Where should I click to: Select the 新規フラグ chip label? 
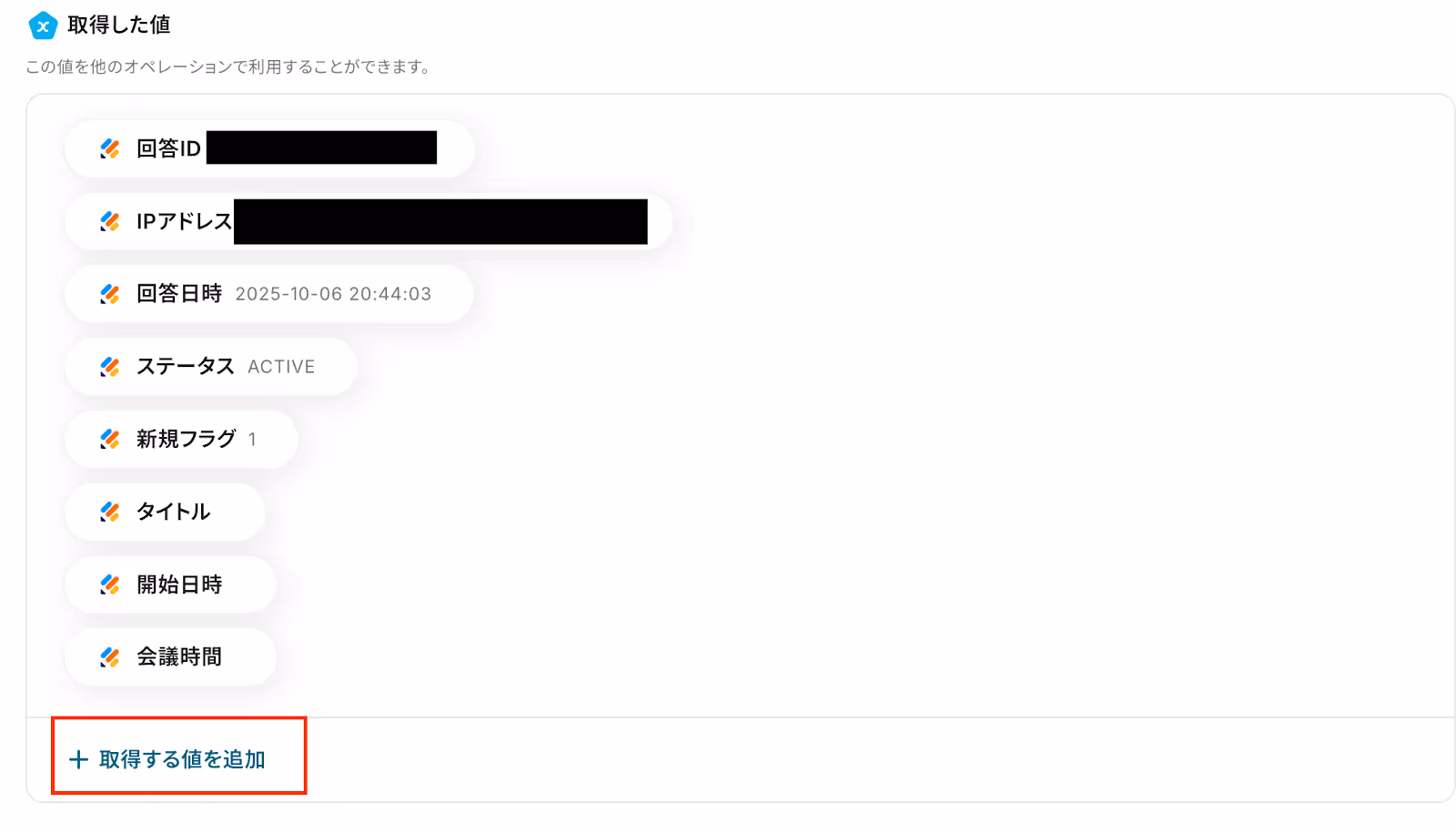click(x=186, y=439)
